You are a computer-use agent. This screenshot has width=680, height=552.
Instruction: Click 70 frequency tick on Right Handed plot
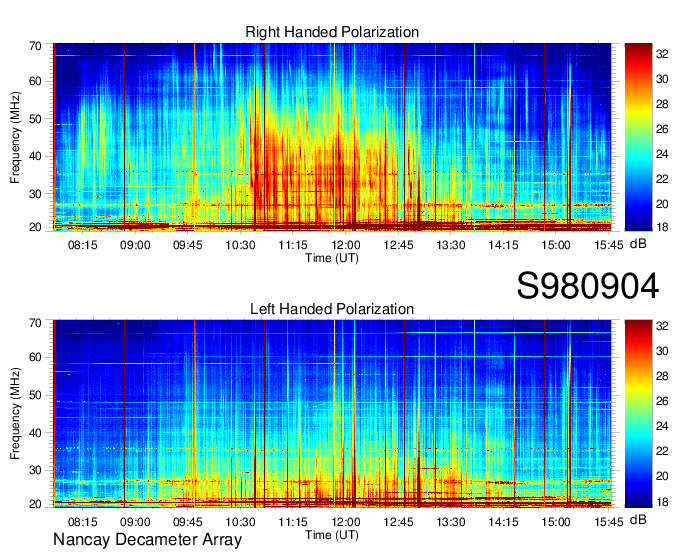tap(35, 46)
